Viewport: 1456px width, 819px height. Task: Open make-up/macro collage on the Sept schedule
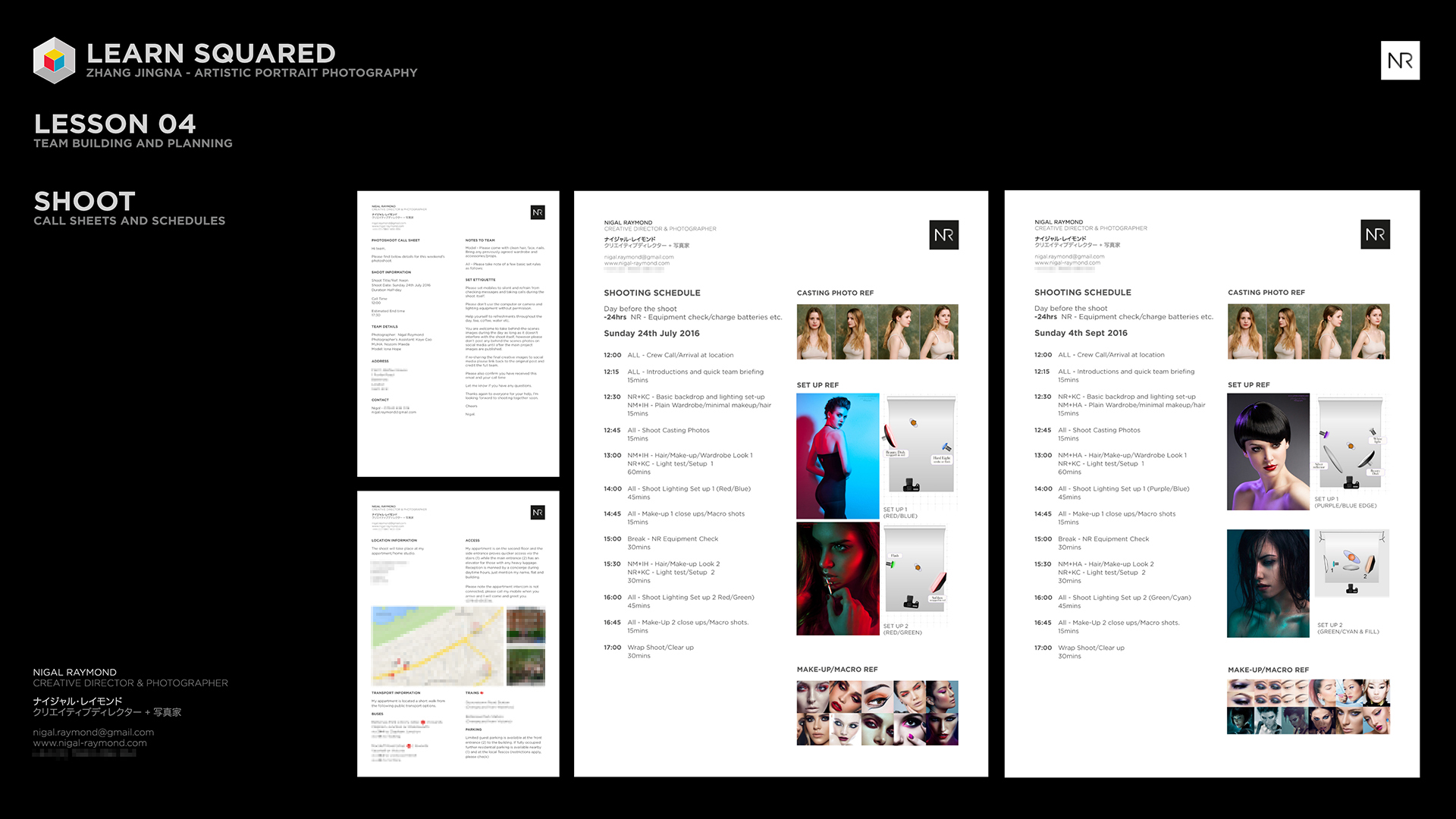1309,707
